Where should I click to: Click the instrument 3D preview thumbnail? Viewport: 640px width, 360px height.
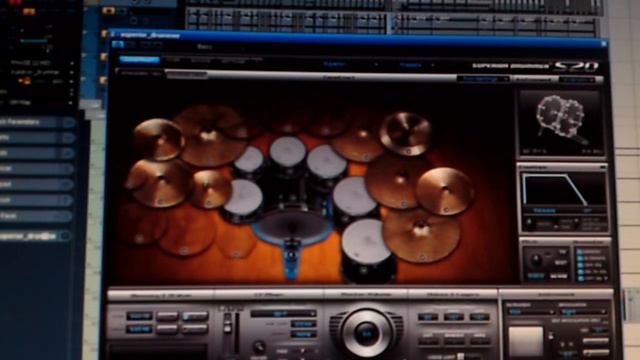pyautogui.click(x=561, y=123)
